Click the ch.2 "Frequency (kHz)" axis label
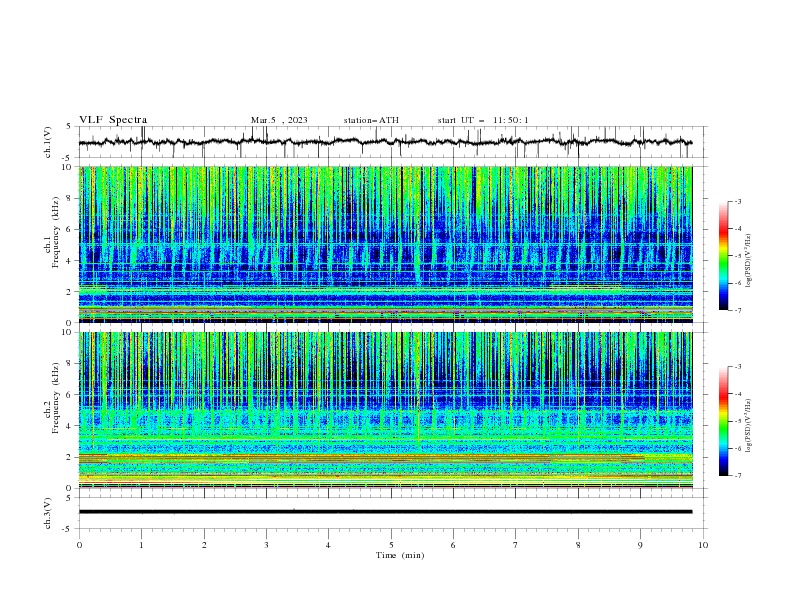 click(x=56, y=398)
